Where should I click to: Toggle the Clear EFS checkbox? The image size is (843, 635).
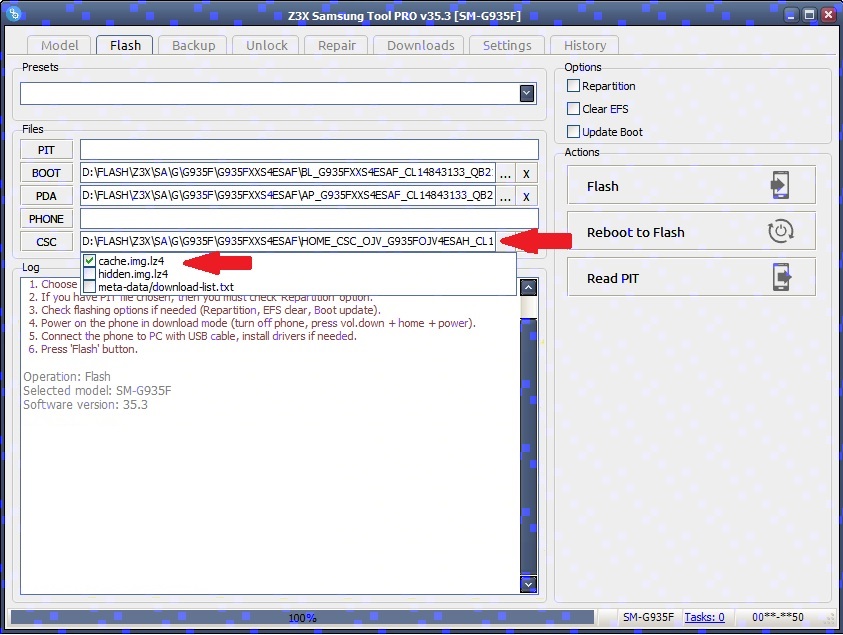tap(573, 109)
